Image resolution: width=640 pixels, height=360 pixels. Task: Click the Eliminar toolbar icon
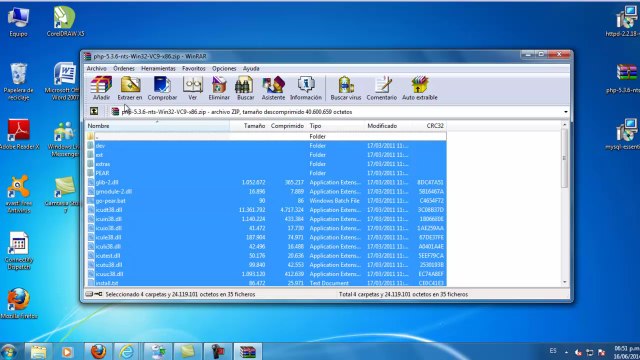pyautogui.click(x=219, y=88)
